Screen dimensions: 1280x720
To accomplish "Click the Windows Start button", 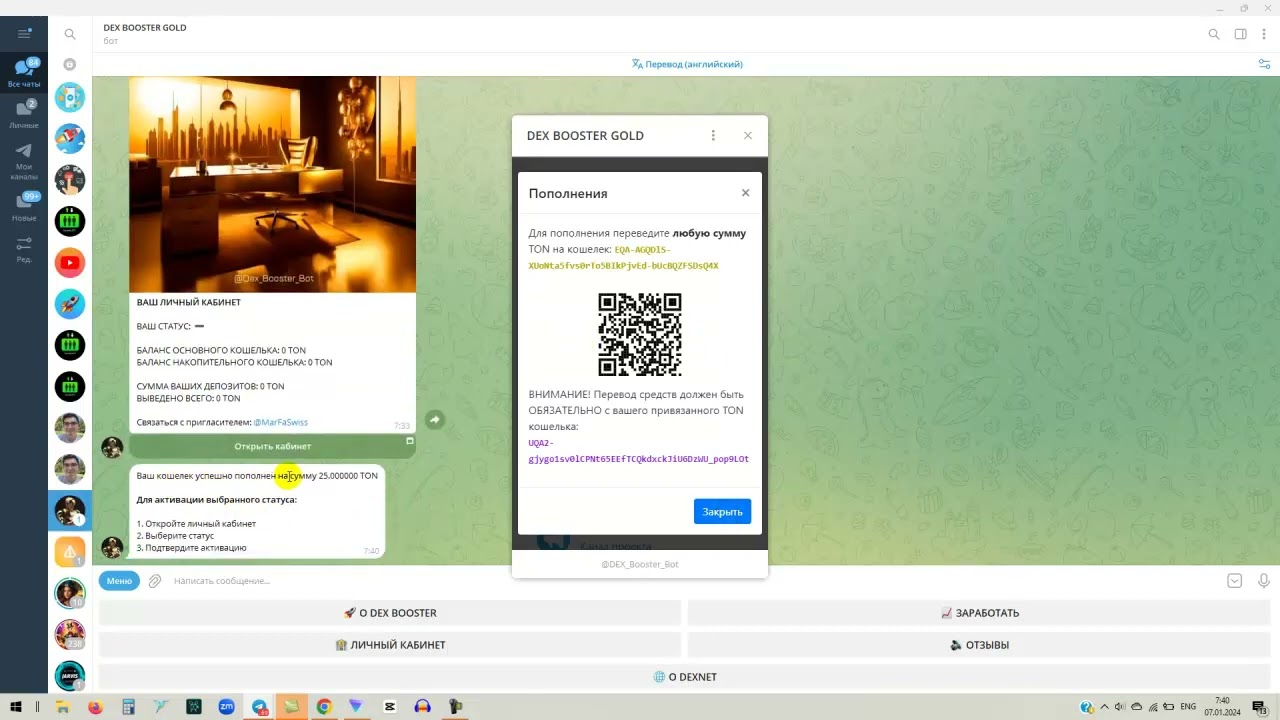I will point(16,707).
